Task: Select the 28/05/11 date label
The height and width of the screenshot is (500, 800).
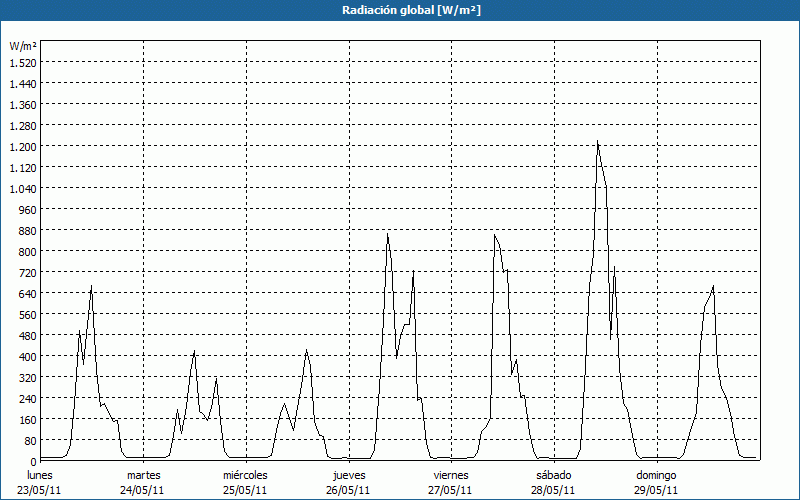Action: click(553, 490)
